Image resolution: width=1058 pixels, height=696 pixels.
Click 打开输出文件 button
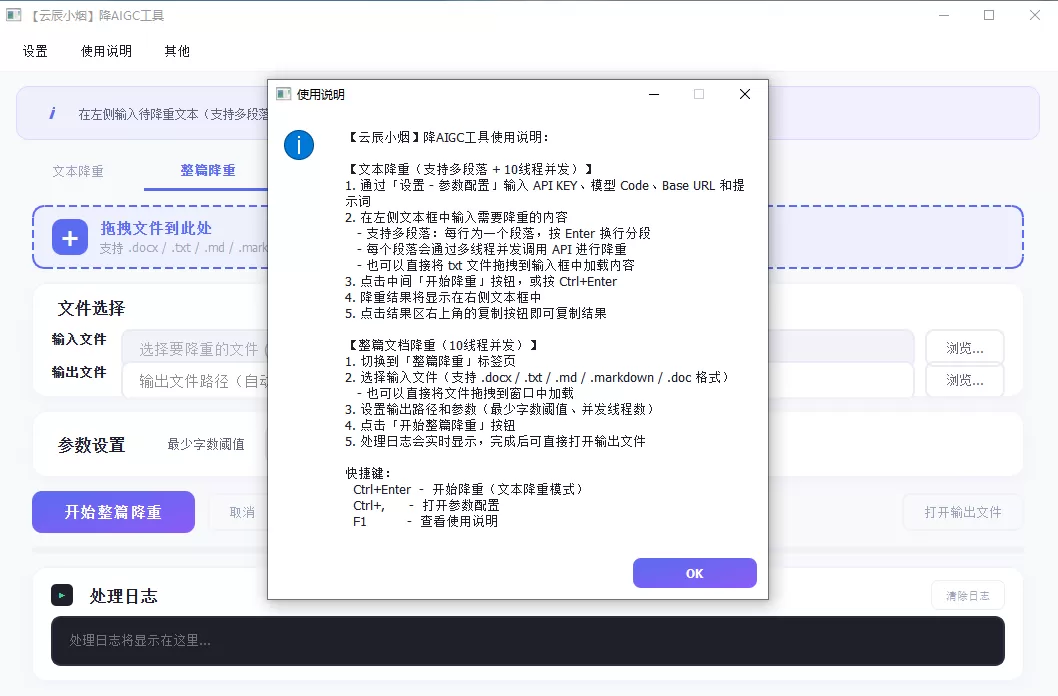click(963, 513)
